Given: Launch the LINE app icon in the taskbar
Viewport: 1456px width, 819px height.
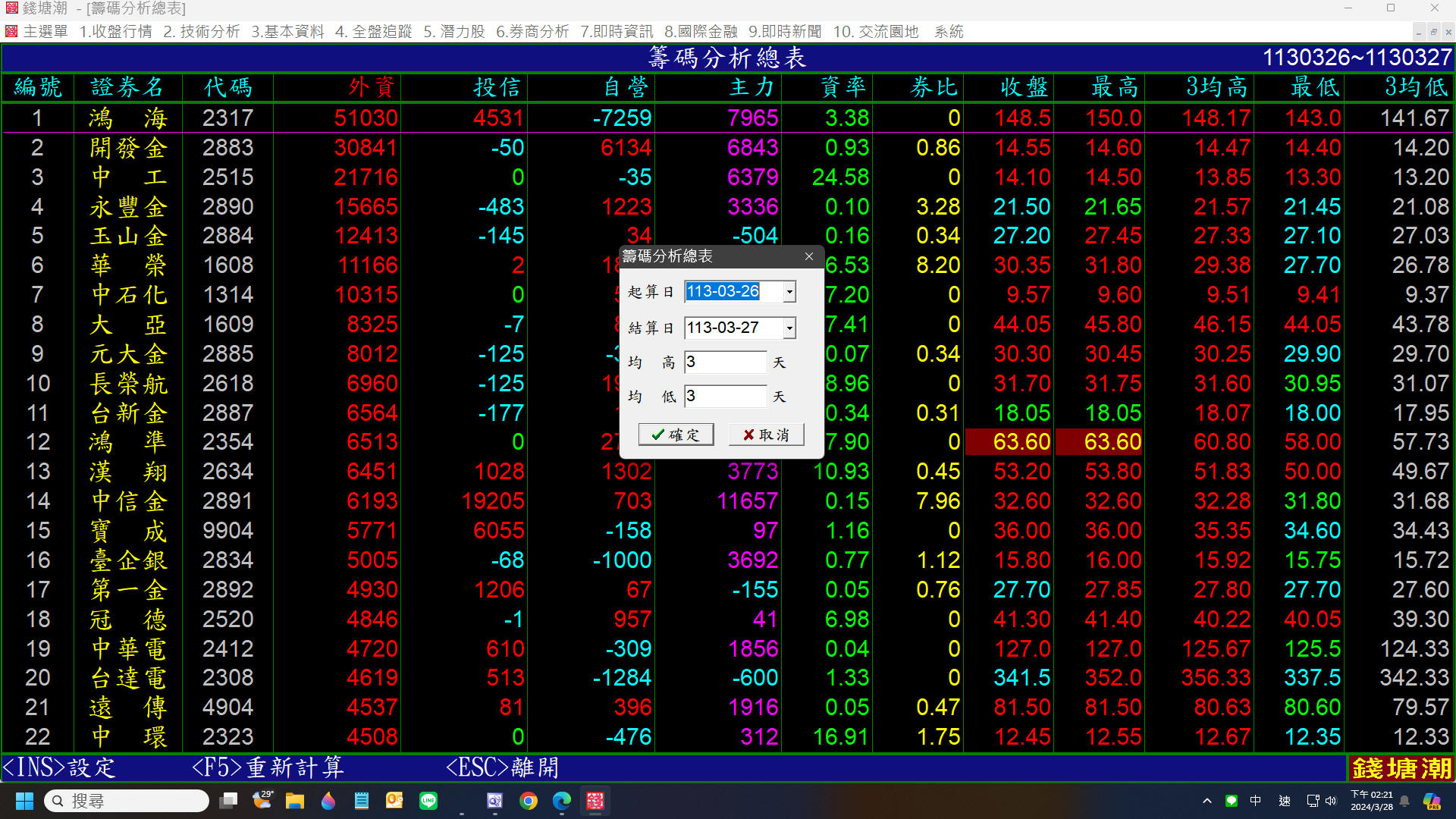Looking at the screenshot, I should click(428, 801).
